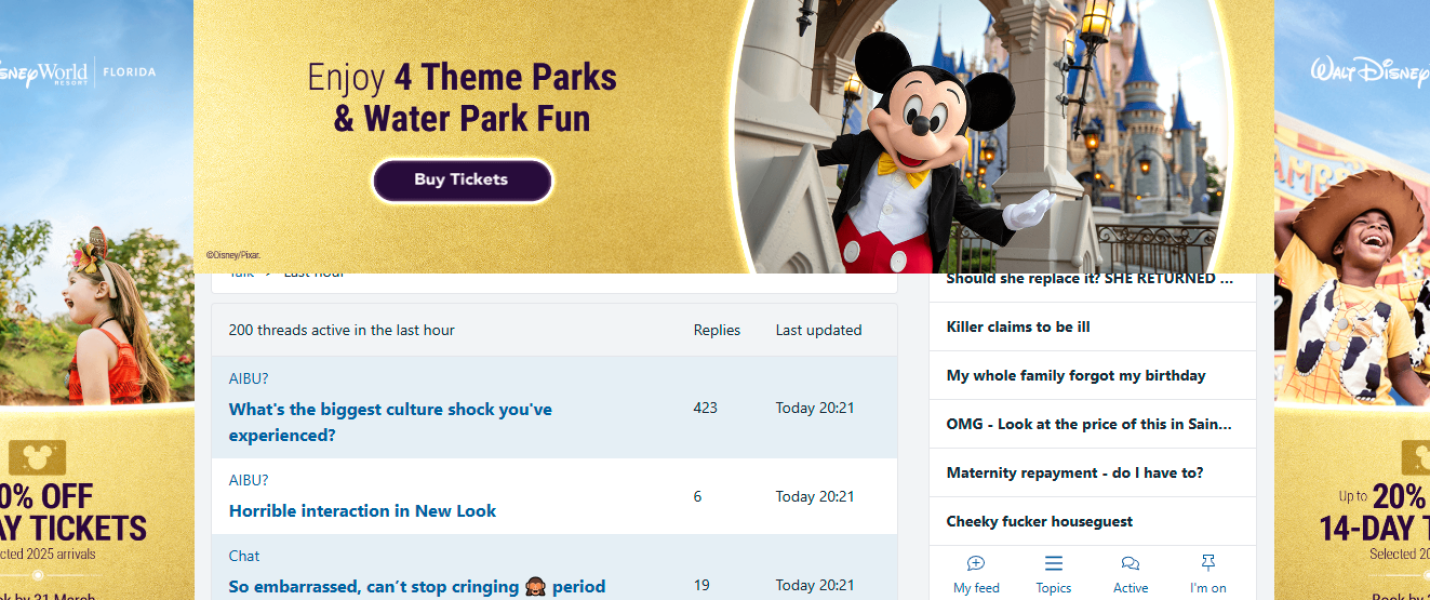Open the Active speech bubbles icon
This screenshot has height=600, width=1430.
pos(1130,564)
